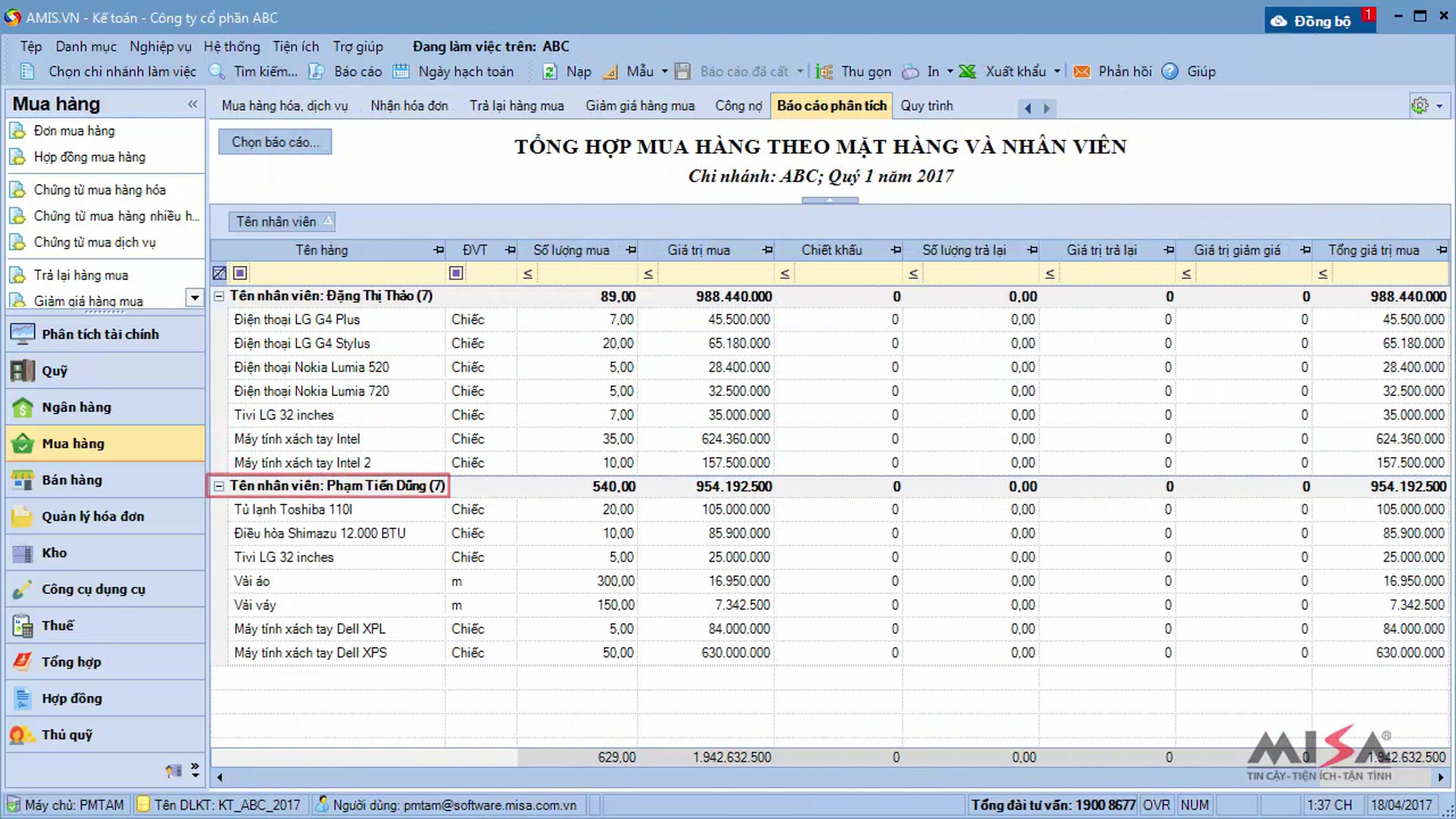The image size is (1456, 819).
Task: Click the Tên hàng filter operator box
Action: 240,273
